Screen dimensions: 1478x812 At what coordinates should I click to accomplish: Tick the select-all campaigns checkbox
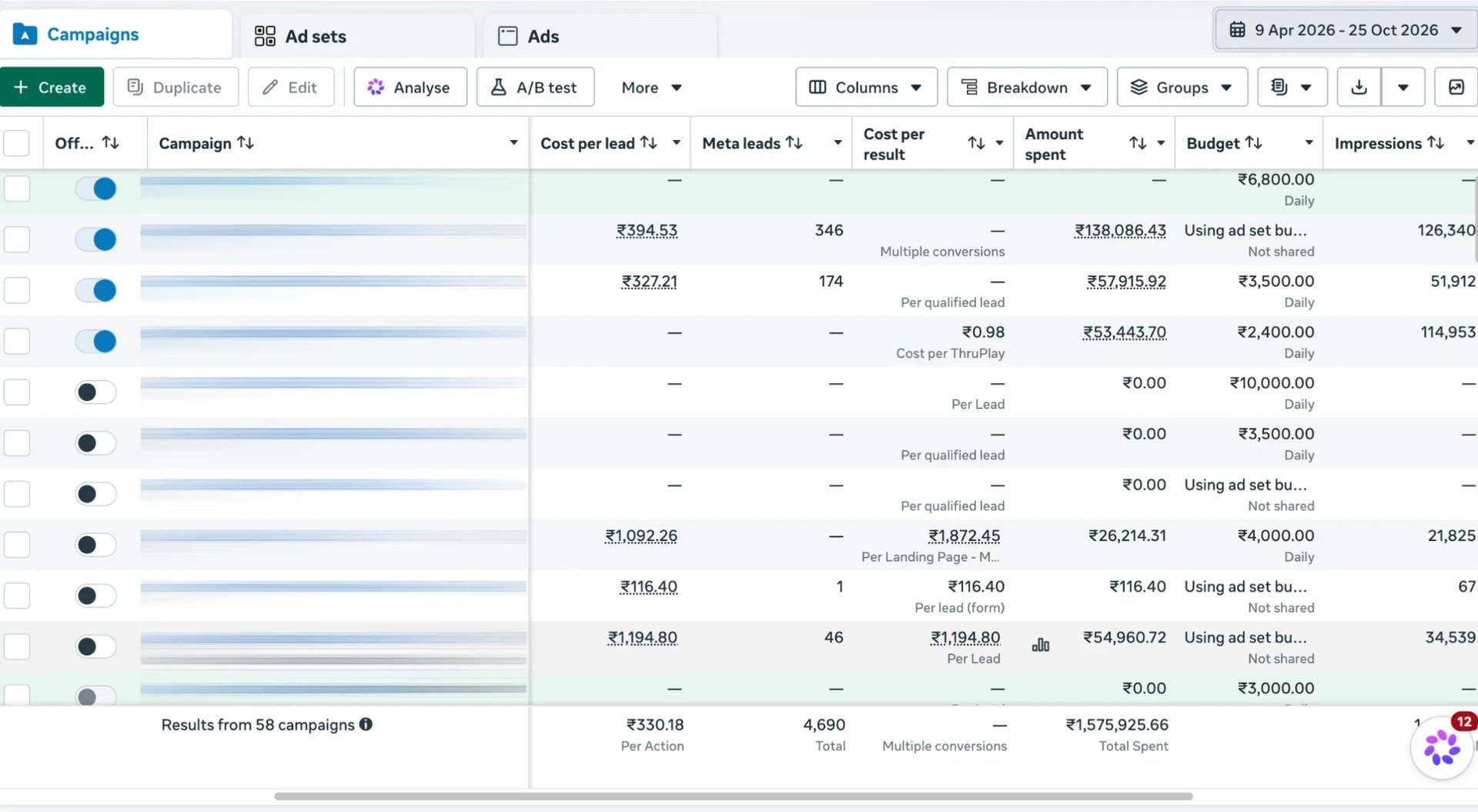click(x=16, y=143)
